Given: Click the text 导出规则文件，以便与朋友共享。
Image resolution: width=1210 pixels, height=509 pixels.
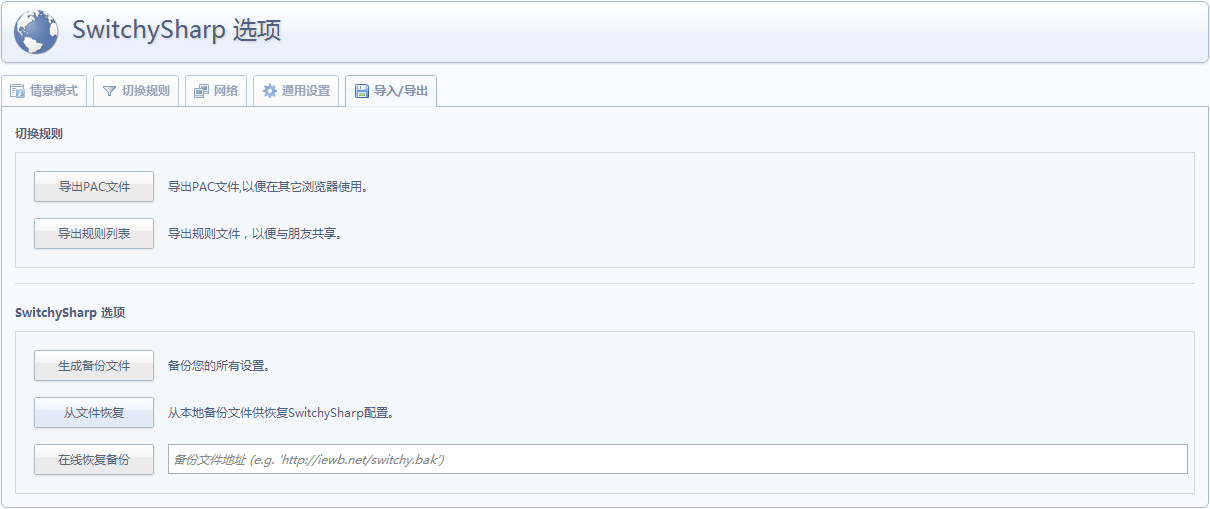Looking at the screenshot, I should click(255, 234).
